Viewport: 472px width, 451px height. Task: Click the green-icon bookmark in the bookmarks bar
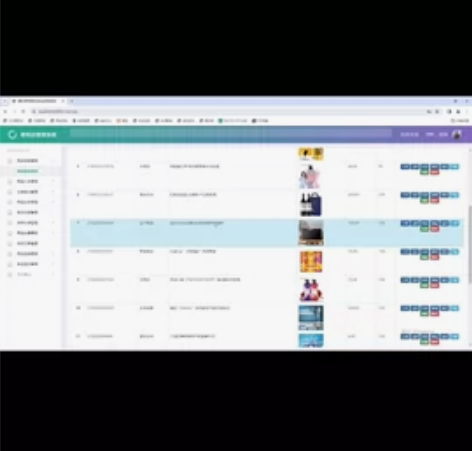[233, 121]
